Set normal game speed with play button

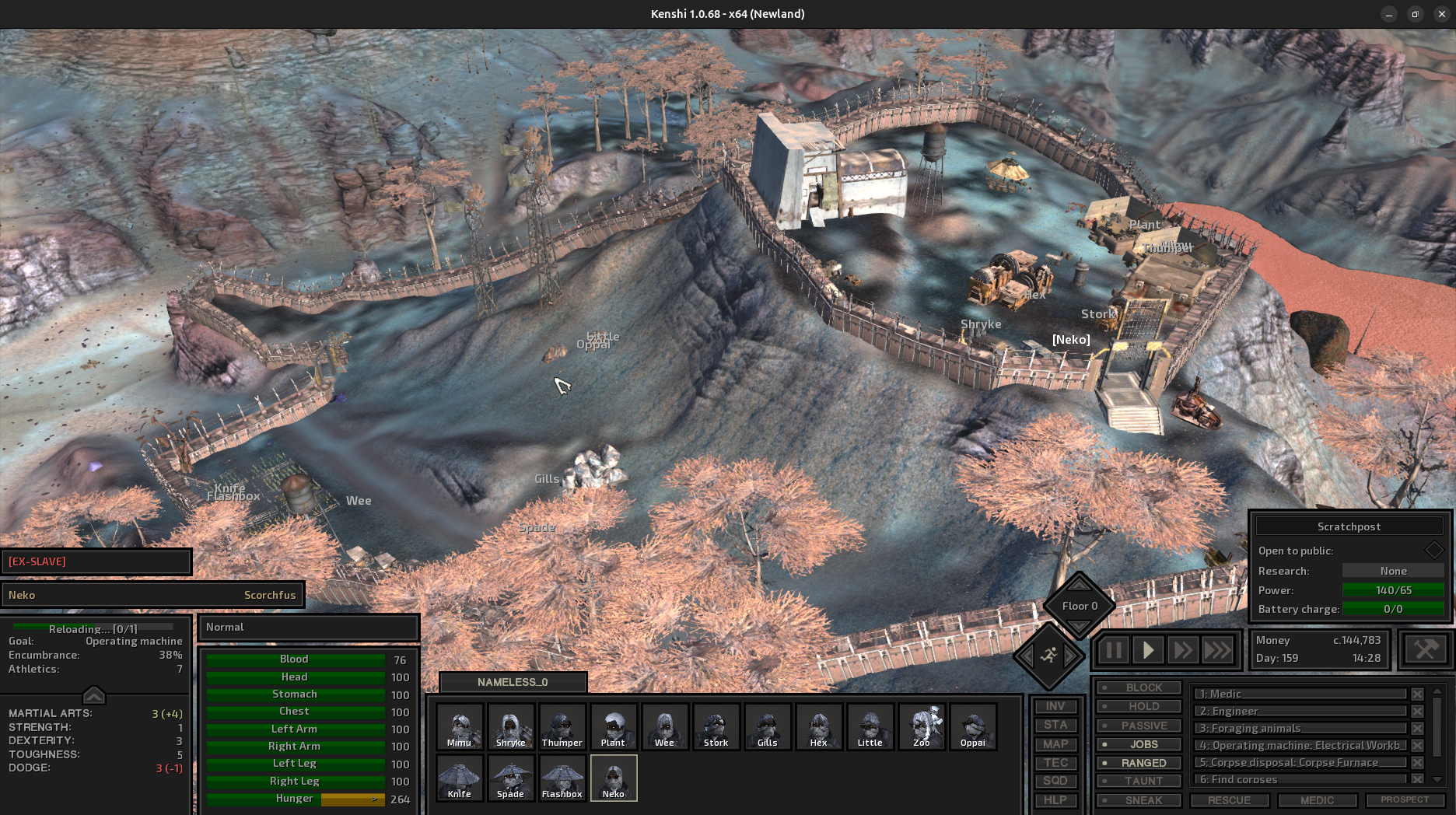pyautogui.click(x=1148, y=650)
